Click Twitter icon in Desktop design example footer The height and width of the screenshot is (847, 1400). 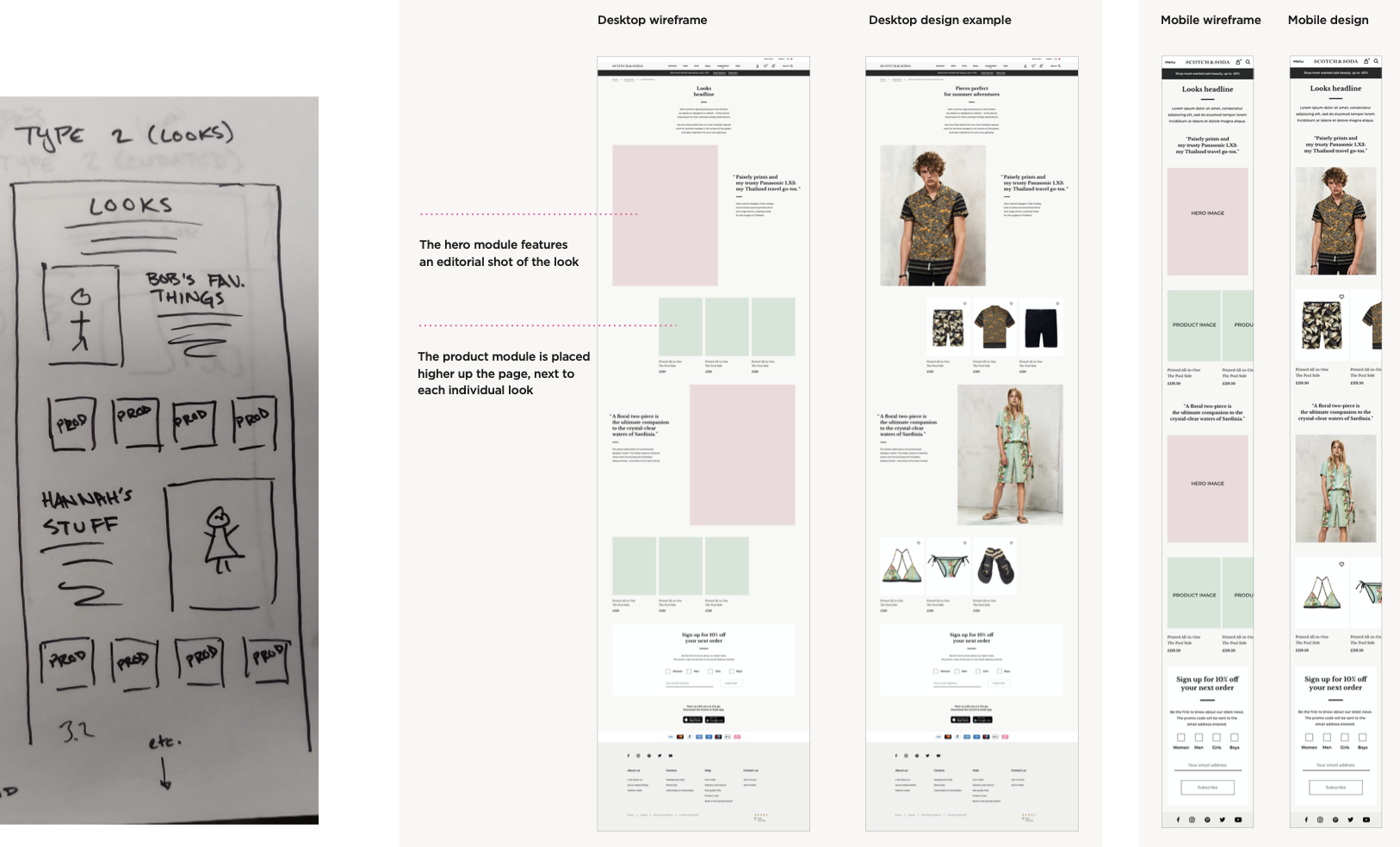[x=927, y=756]
